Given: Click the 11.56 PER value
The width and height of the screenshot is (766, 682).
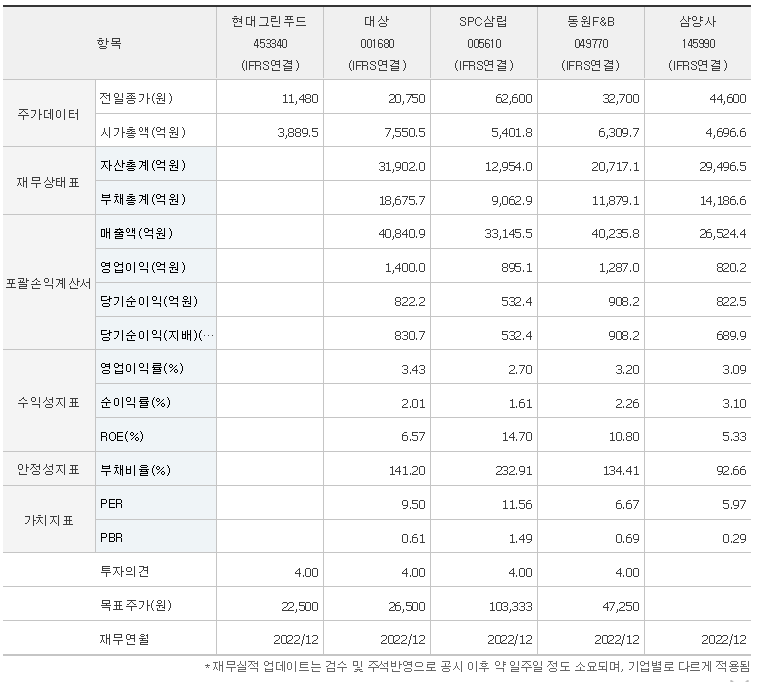Looking at the screenshot, I should [x=517, y=504].
